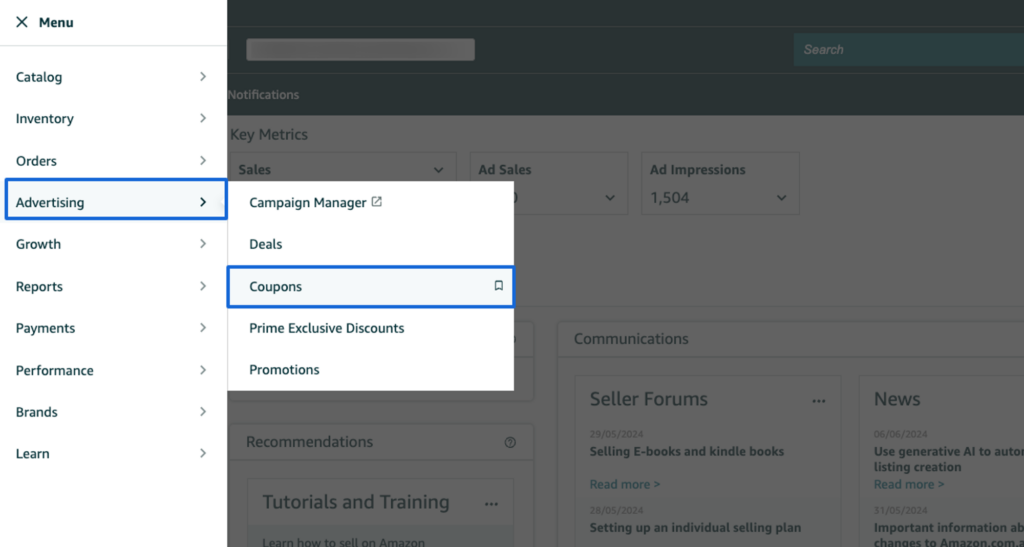The height and width of the screenshot is (547, 1024).
Task: Open Seller Forums more options ellipsis
Action: pyautogui.click(x=819, y=401)
